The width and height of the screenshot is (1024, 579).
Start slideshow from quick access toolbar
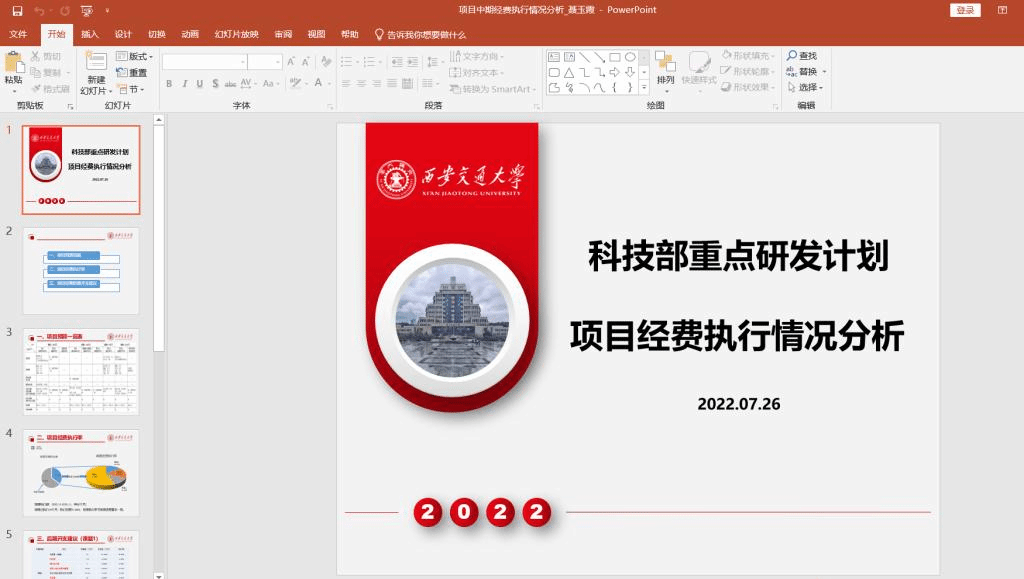point(87,10)
